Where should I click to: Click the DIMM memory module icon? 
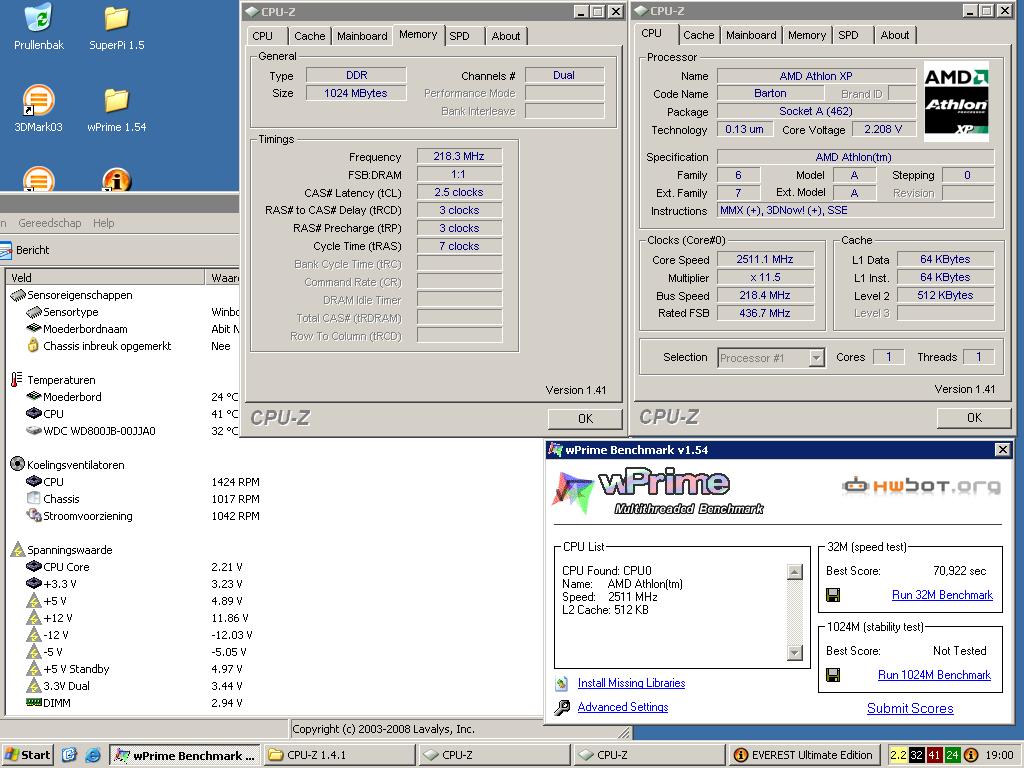point(34,703)
